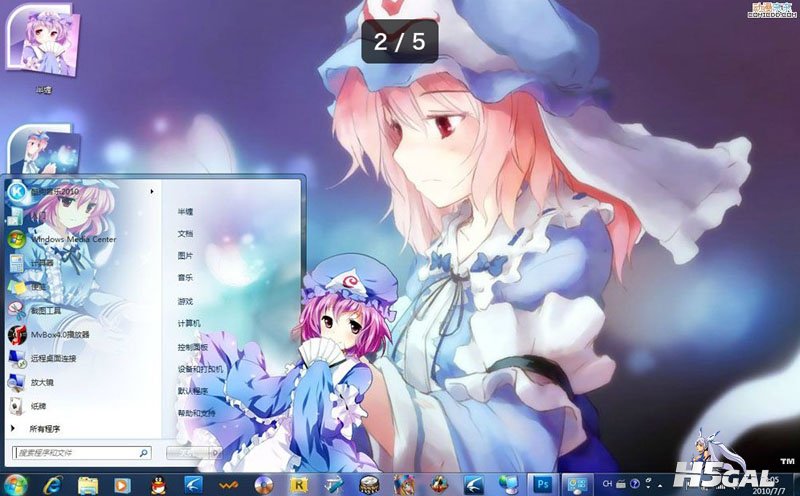Open the drum icon on taskbar
Viewport: 800px width, 496px height.
click(369, 485)
